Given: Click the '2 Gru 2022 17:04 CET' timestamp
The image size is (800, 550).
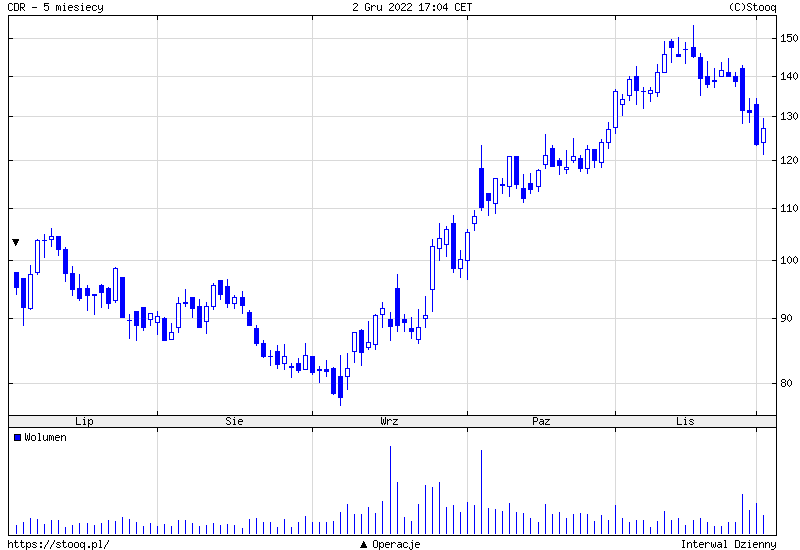Looking at the screenshot, I should pyautogui.click(x=412, y=7).
